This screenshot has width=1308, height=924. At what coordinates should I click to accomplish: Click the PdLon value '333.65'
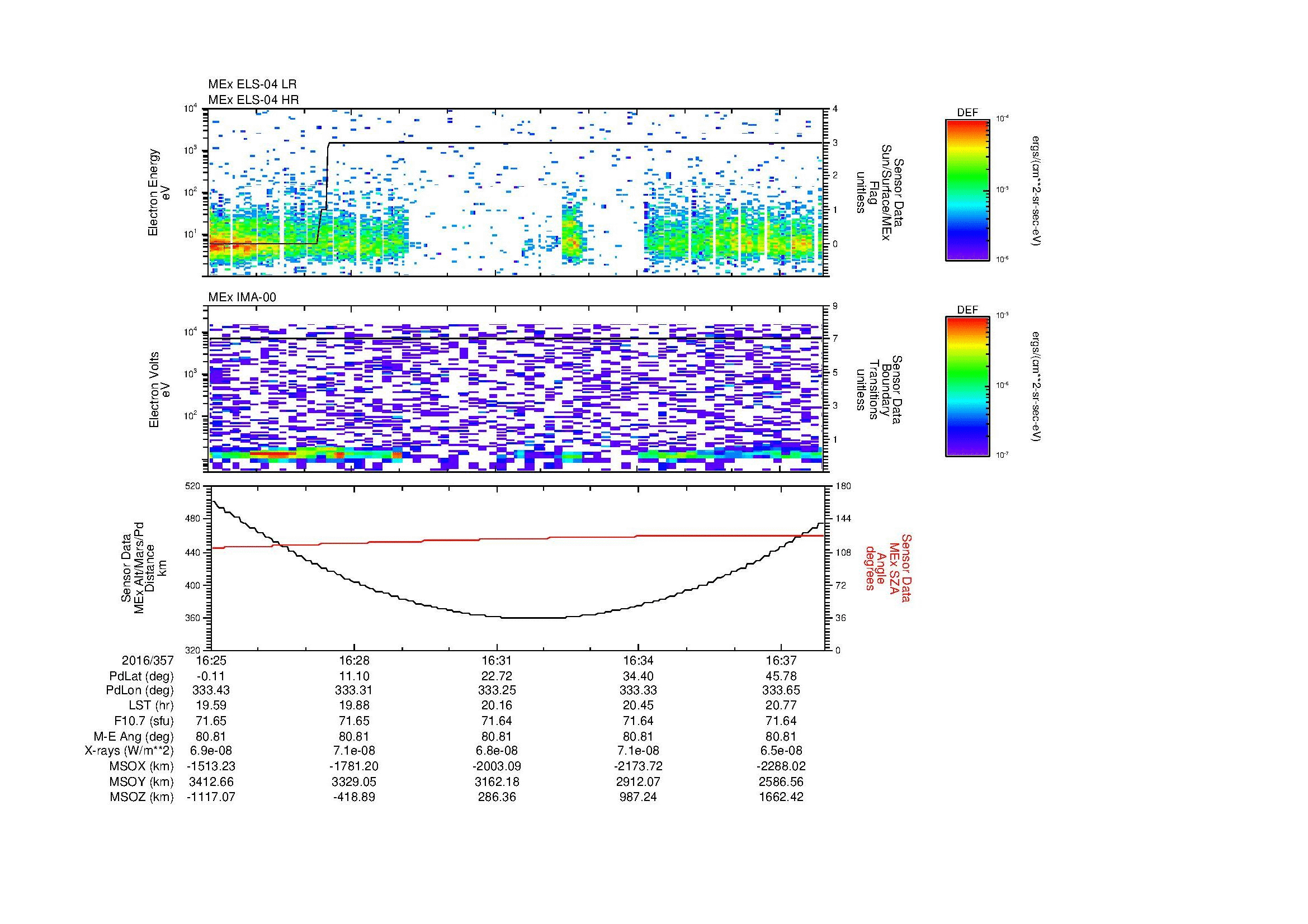tap(781, 690)
